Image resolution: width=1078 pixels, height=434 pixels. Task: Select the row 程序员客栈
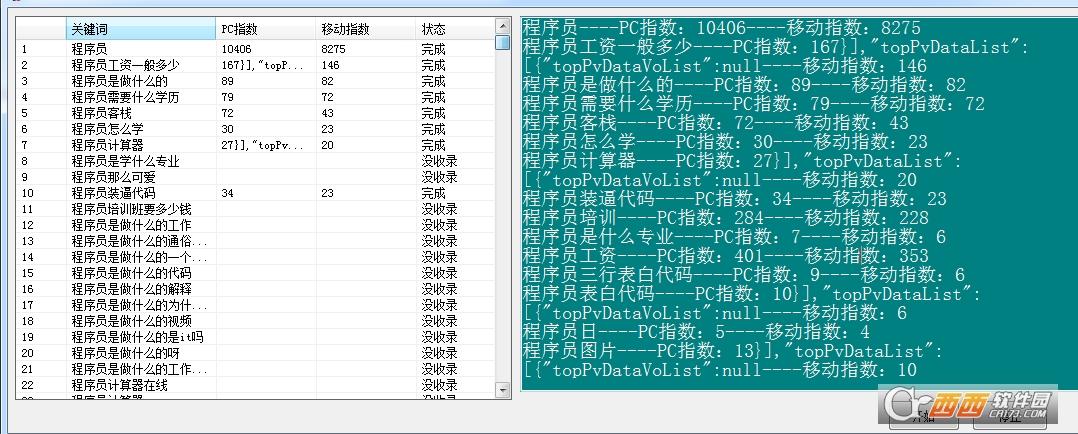pos(255,113)
